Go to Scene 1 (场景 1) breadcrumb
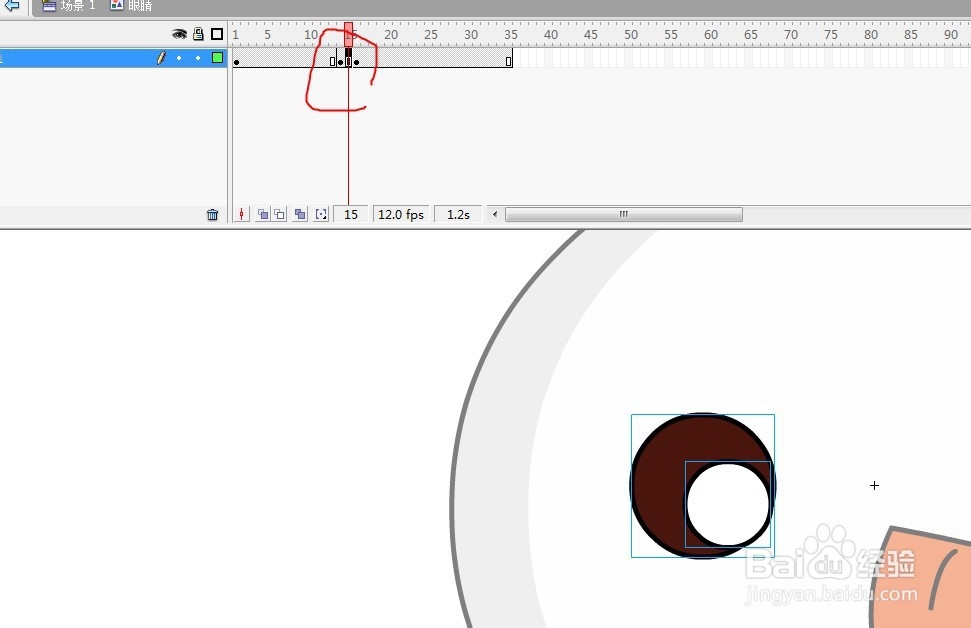The width and height of the screenshot is (971, 628). (69, 6)
